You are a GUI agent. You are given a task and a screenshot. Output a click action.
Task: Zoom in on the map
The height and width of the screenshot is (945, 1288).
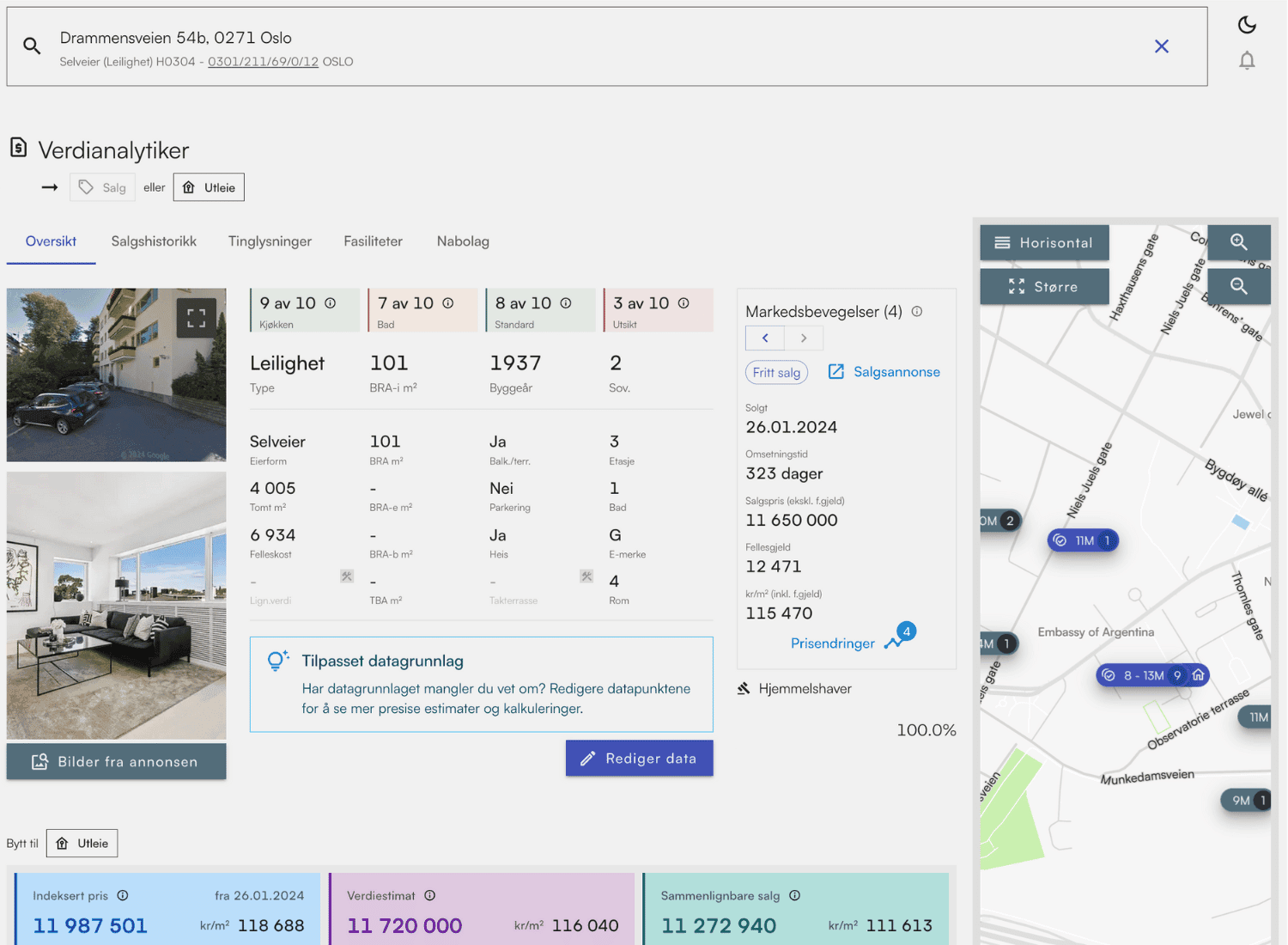click(1238, 242)
